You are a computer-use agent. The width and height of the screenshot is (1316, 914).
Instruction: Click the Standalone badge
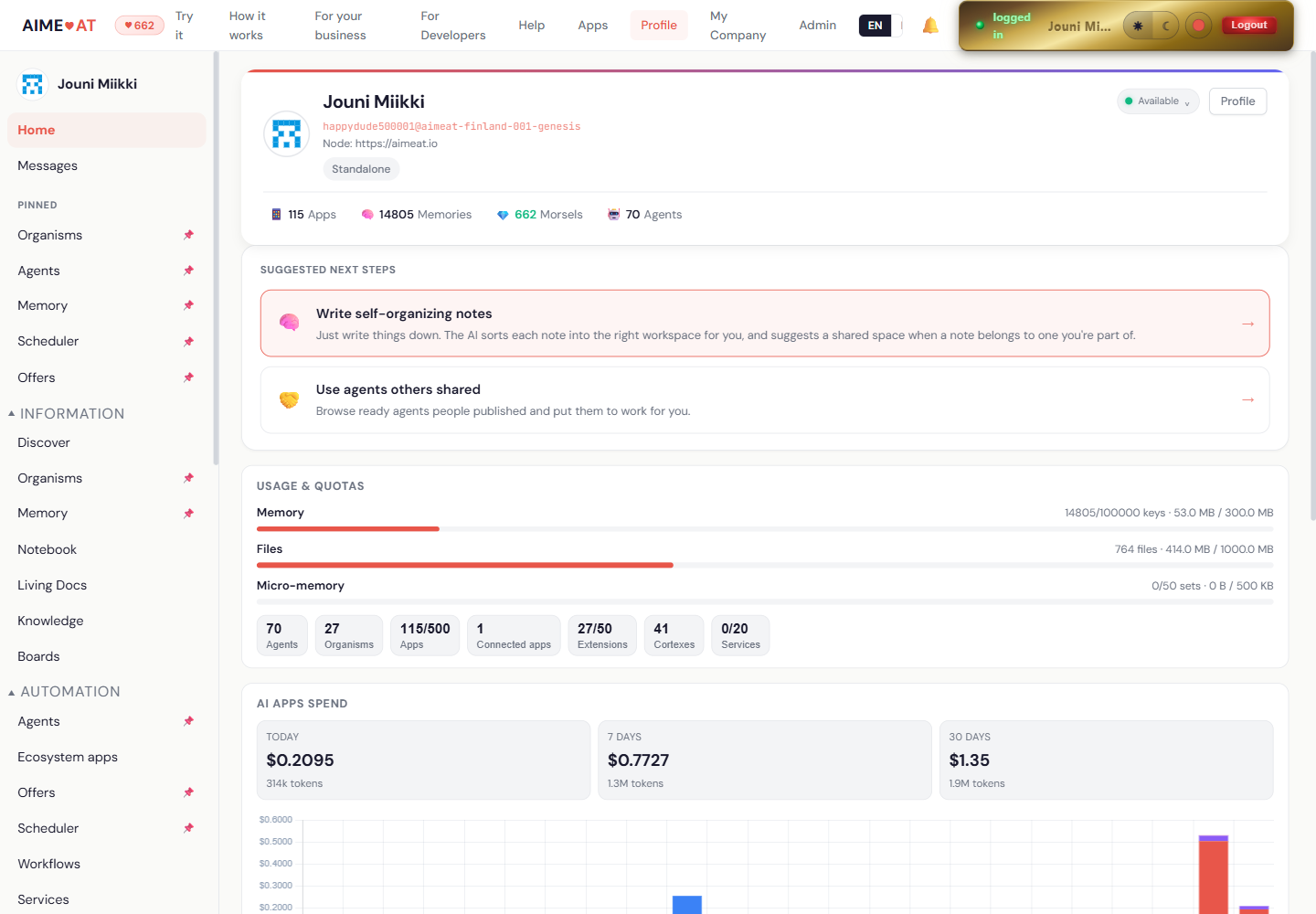(x=361, y=169)
